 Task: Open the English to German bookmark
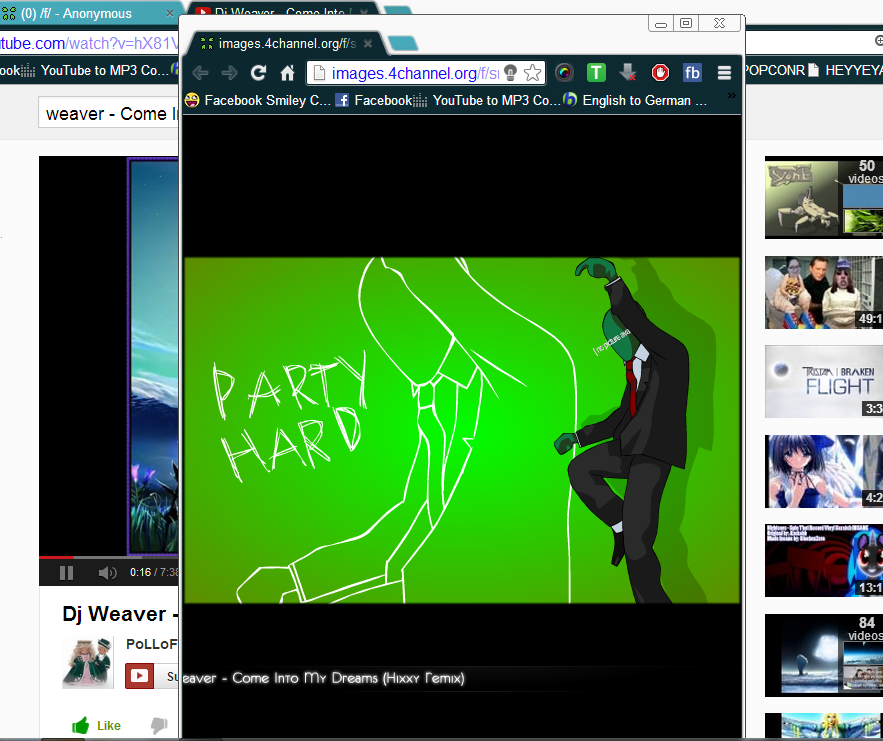[635, 100]
